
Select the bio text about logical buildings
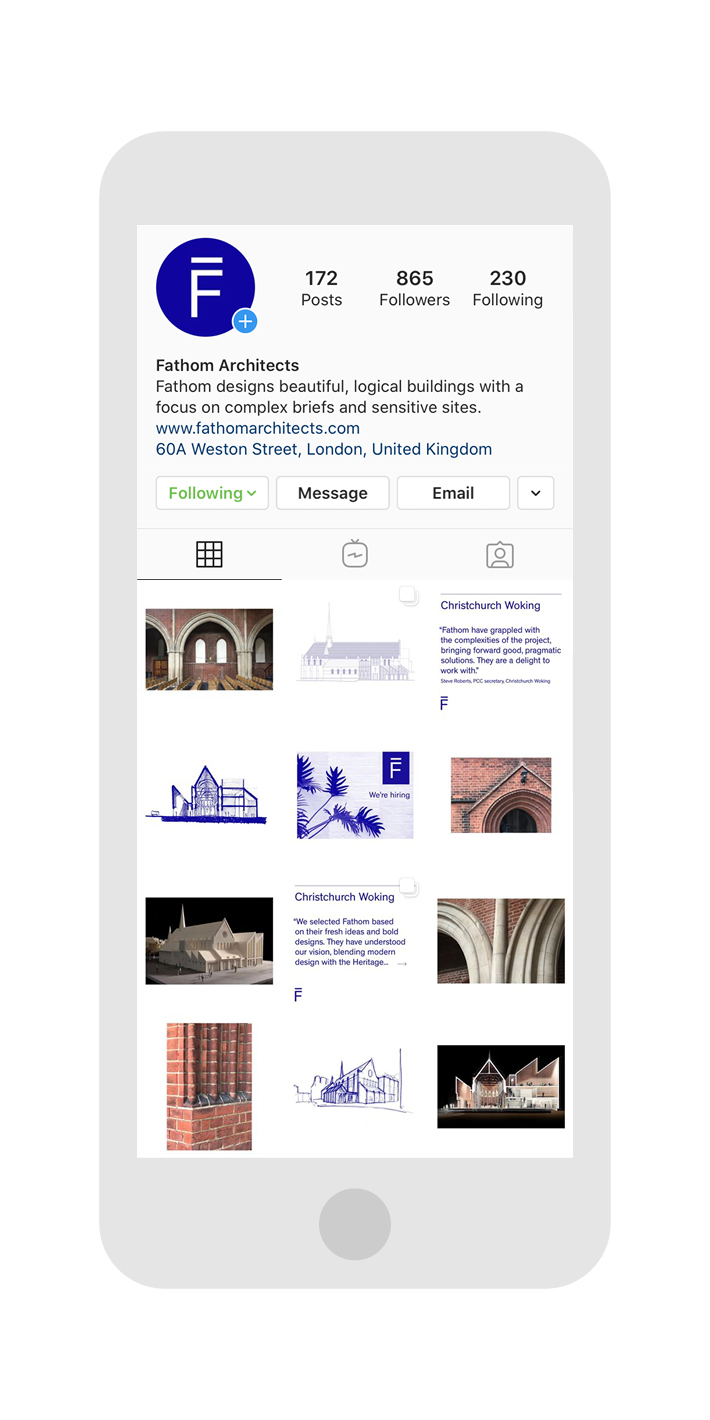point(340,397)
